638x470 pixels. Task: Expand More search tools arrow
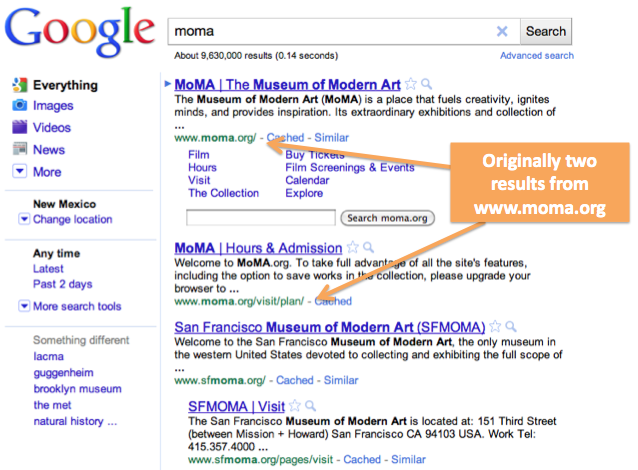(x=24, y=306)
